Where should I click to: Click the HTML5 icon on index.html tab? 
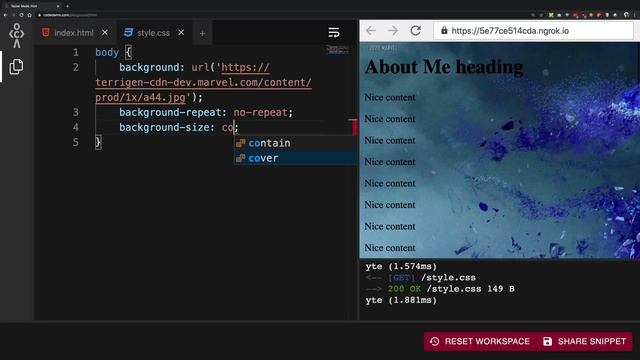[46, 32]
